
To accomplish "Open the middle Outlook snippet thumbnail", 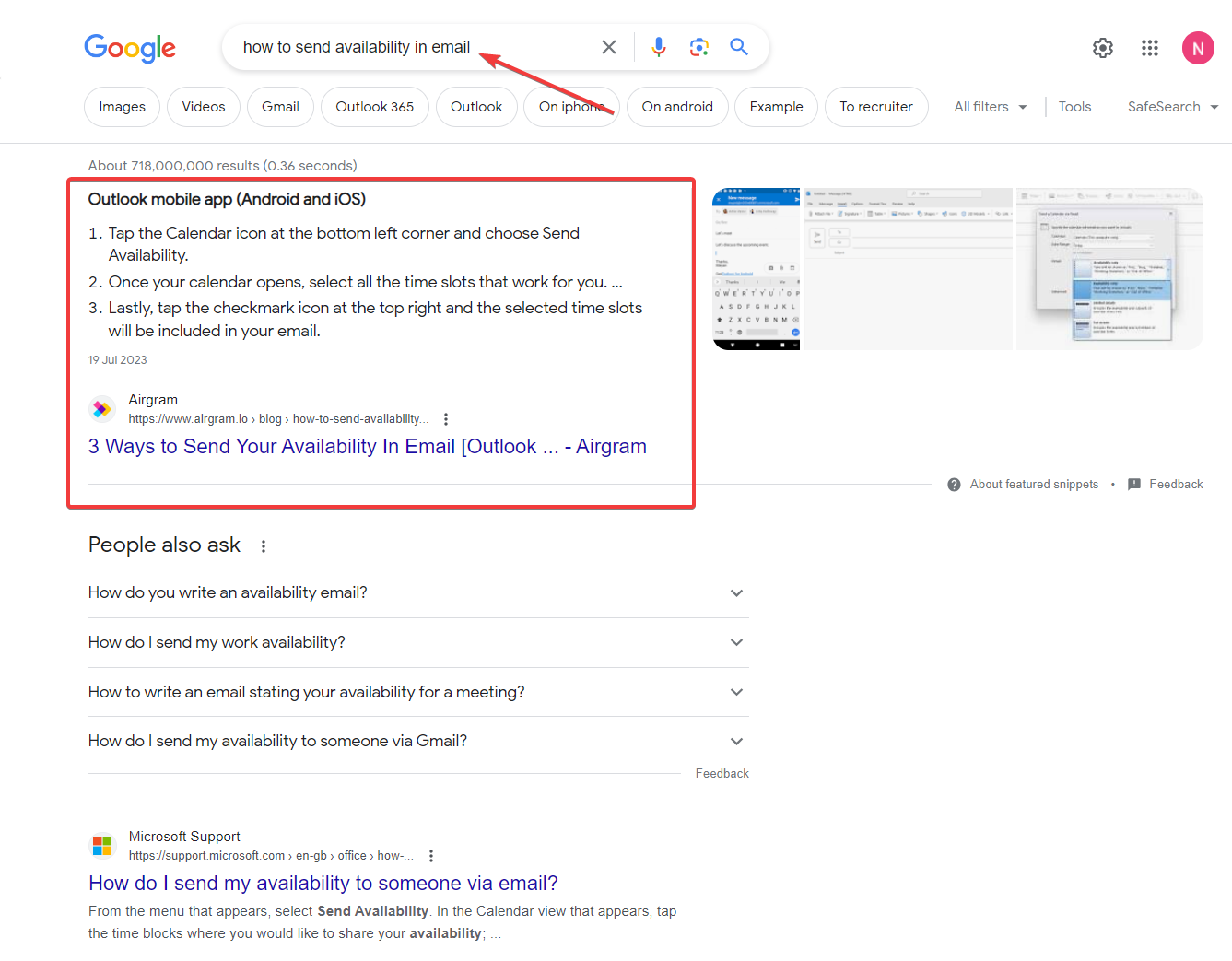I will pos(908,269).
